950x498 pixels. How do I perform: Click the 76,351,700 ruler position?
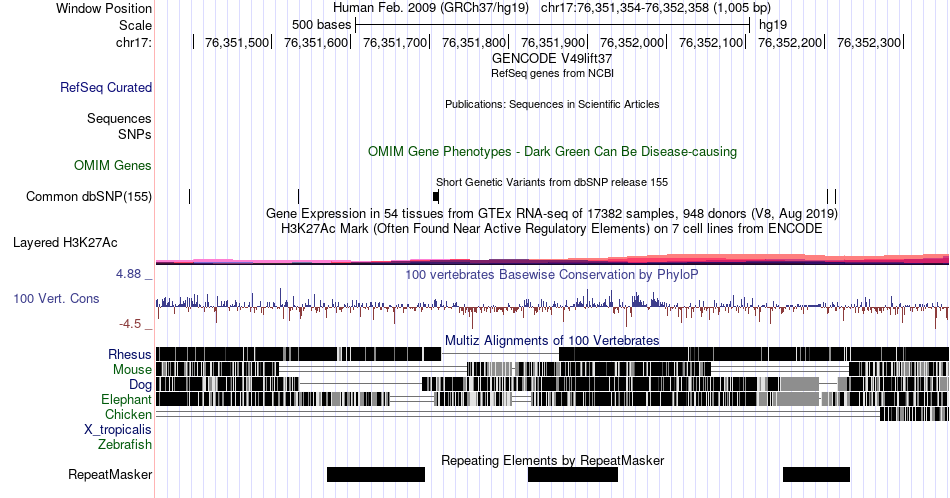coord(395,42)
